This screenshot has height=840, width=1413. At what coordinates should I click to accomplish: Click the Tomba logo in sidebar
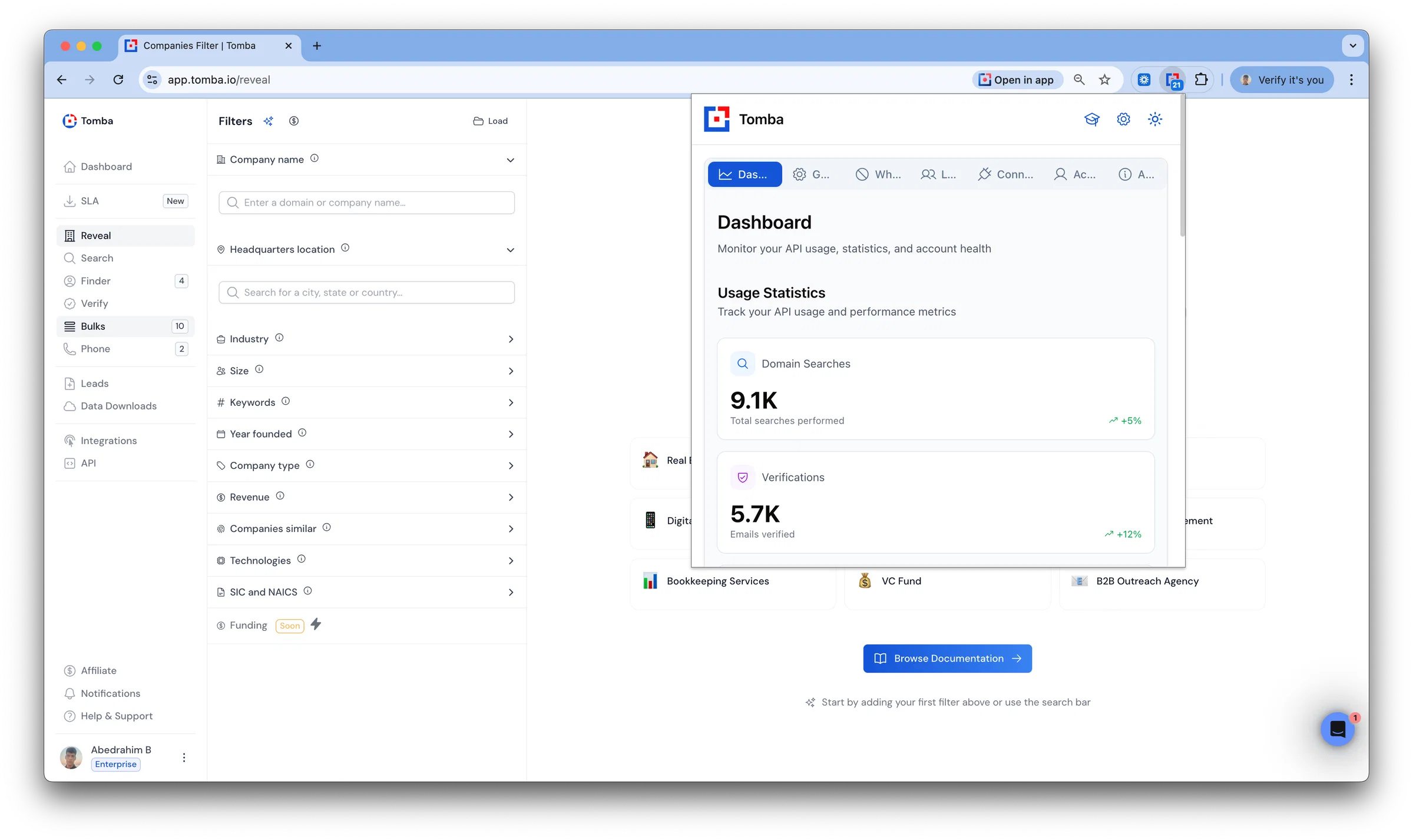point(88,121)
